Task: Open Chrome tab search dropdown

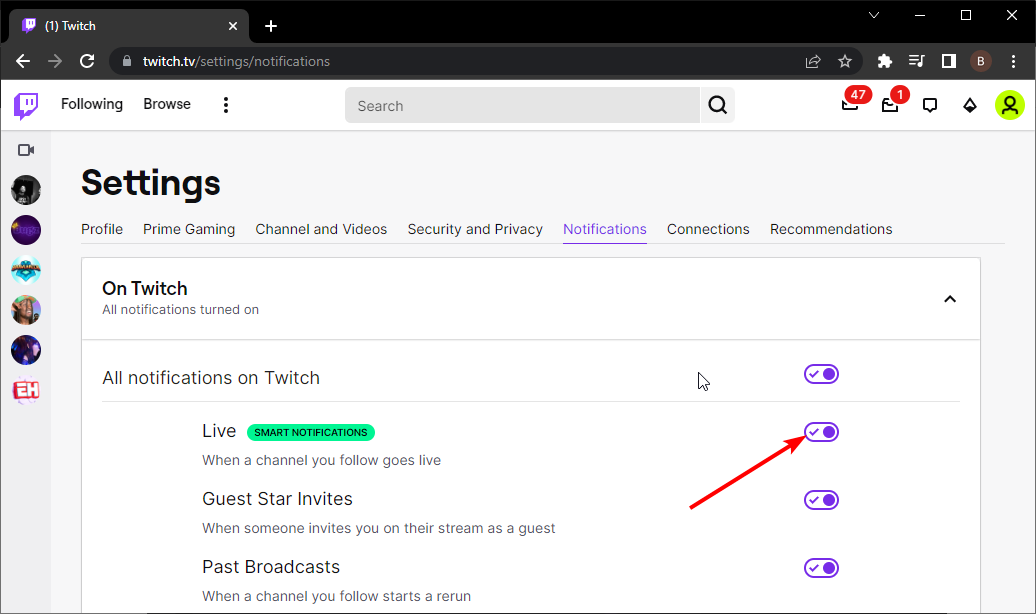Action: [x=873, y=15]
